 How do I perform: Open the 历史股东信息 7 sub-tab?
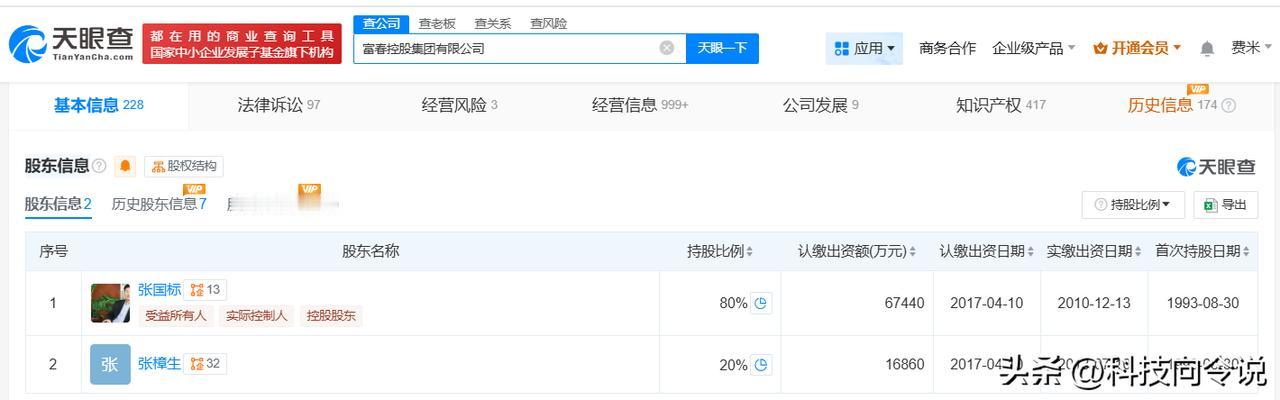(159, 204)
